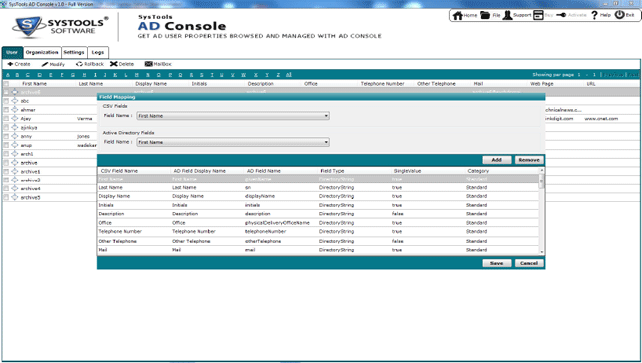642x363 pixels.
Task: Click the Delete toolbar item
Action: pos(122,64)
